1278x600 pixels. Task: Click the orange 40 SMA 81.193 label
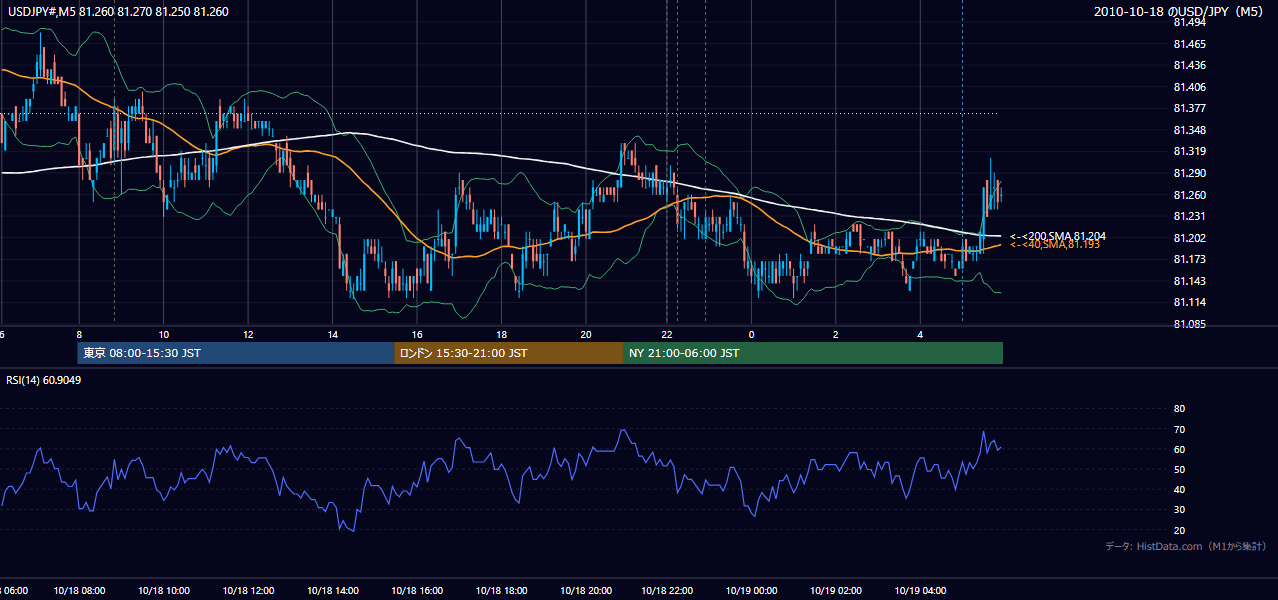pos(1055,244)
